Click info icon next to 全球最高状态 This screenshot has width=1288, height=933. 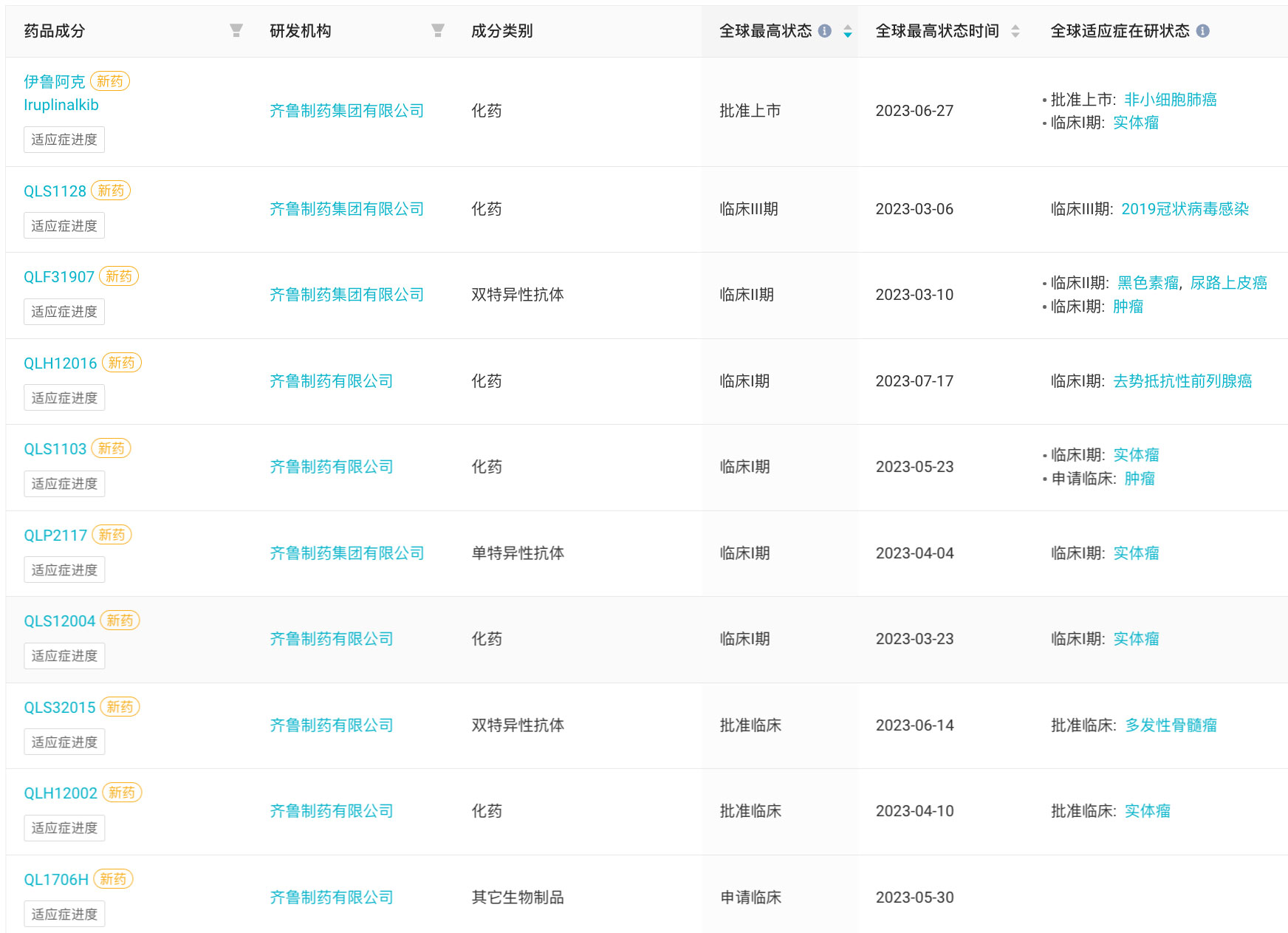coord(825,31)
